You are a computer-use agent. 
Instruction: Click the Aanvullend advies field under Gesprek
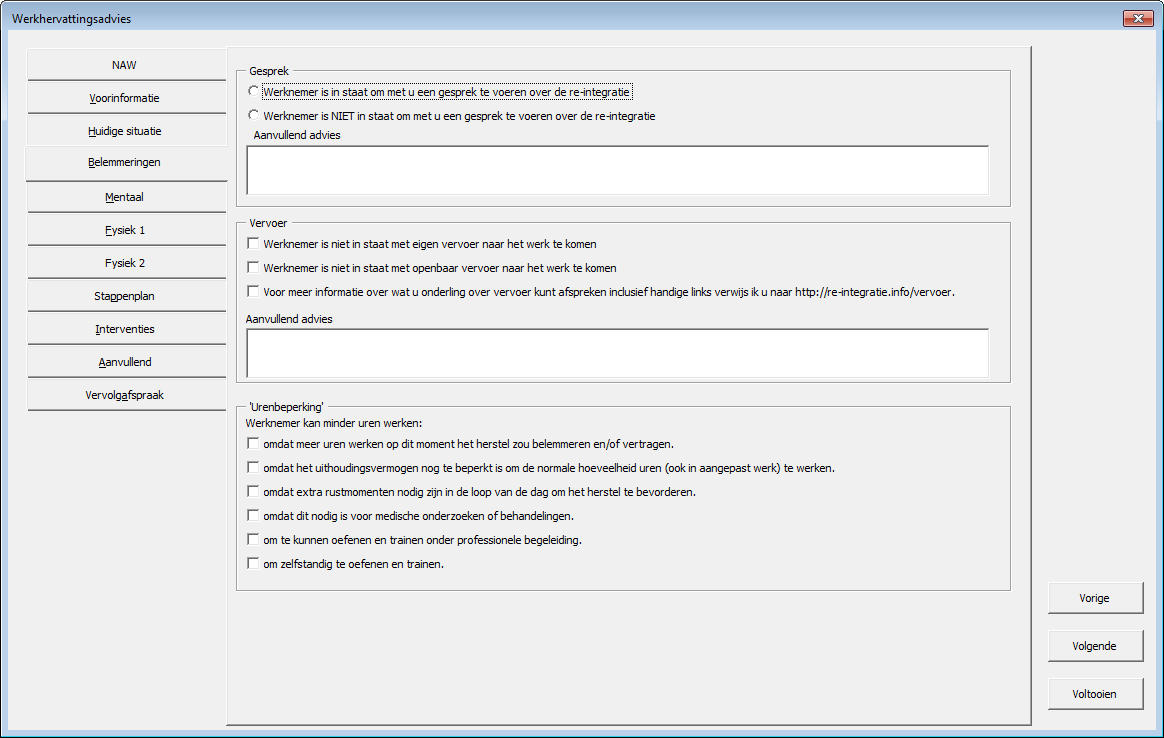point(617,170)
